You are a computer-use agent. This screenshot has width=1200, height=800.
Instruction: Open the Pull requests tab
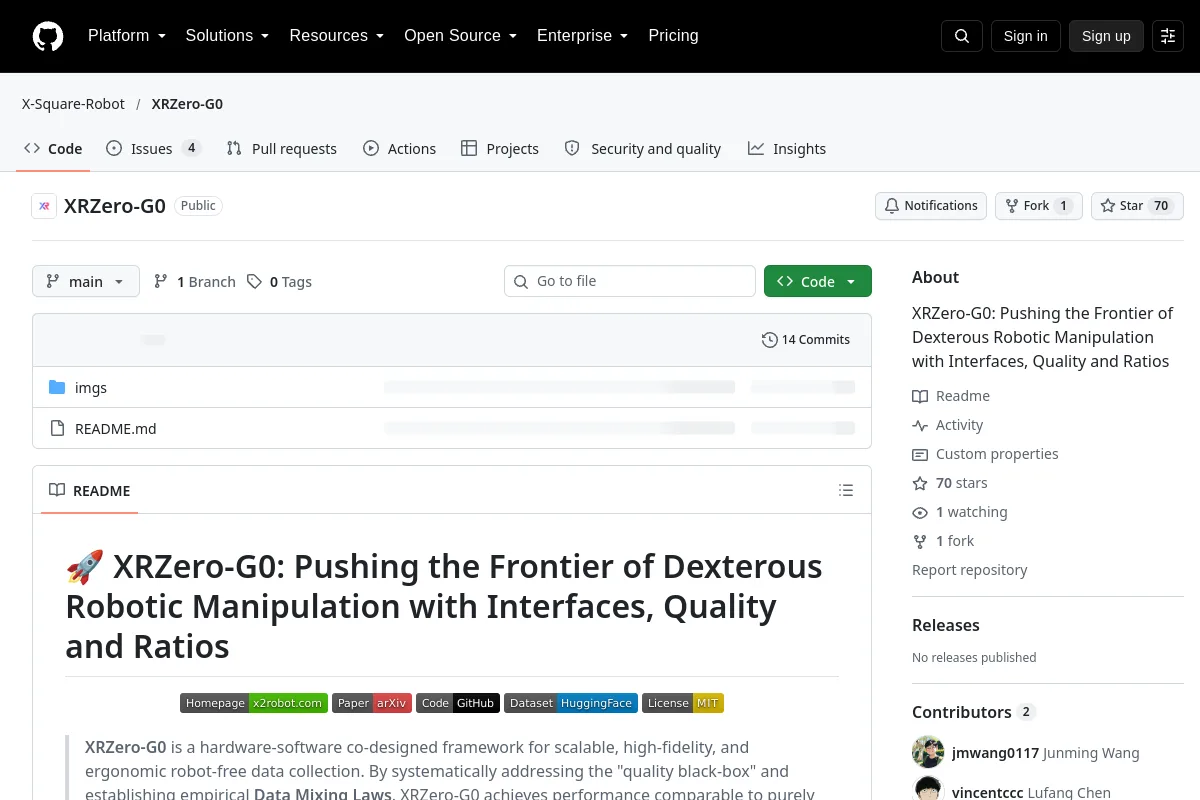coord(282,149)
